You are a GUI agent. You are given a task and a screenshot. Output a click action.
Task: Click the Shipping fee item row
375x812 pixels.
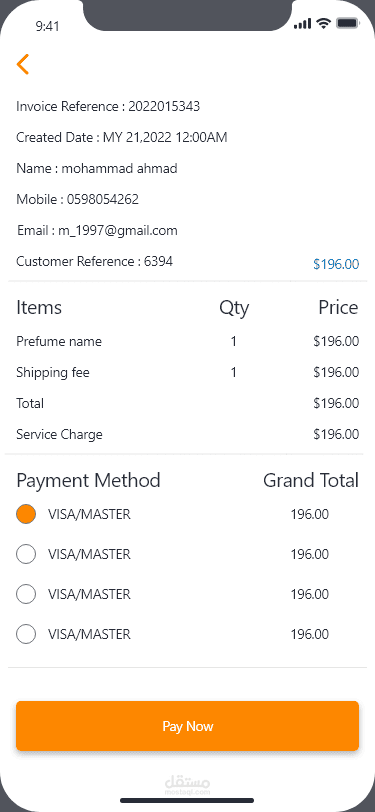(x=188, y=372)
